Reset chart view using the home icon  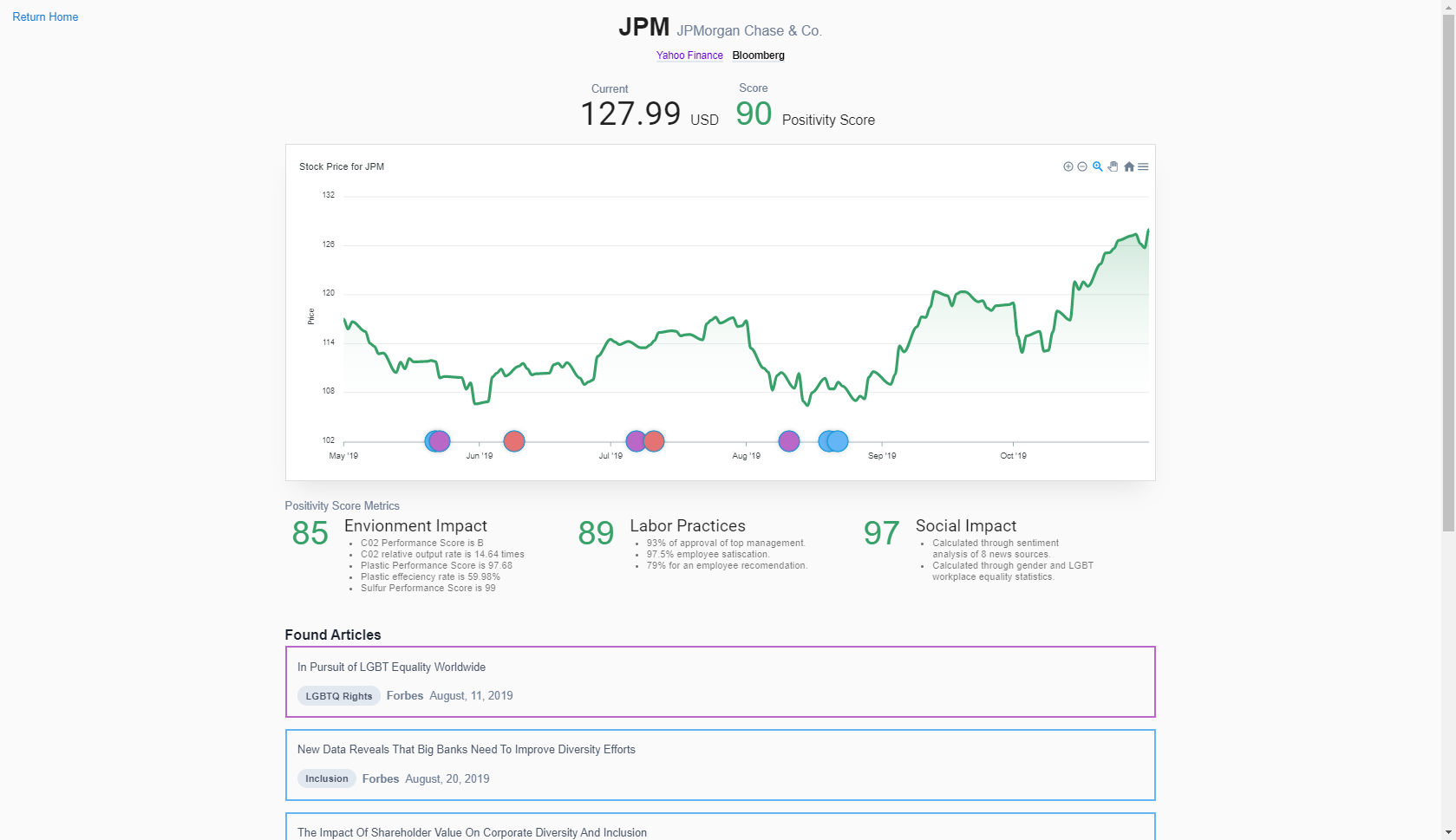(1129, 166)
